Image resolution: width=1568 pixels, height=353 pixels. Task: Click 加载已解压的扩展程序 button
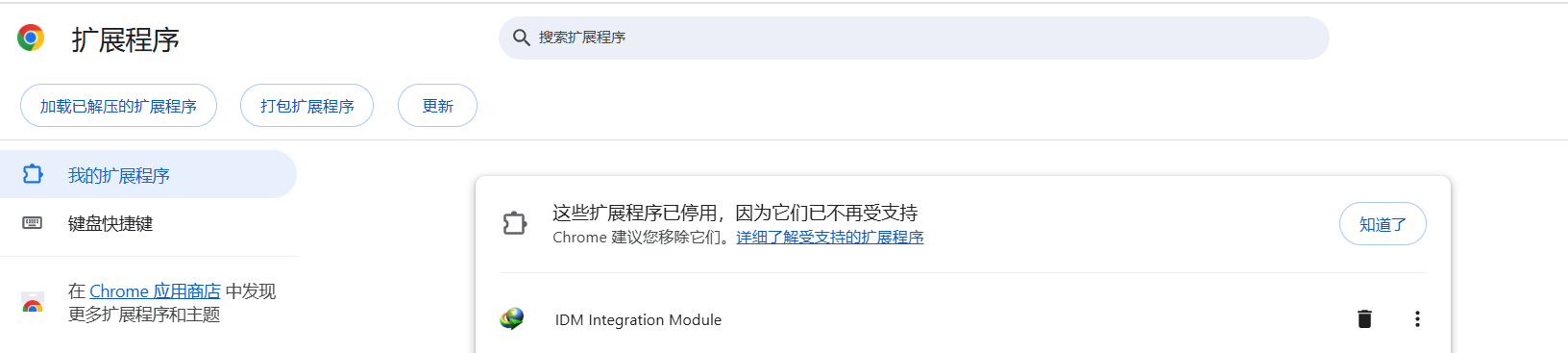coord(118,106)
